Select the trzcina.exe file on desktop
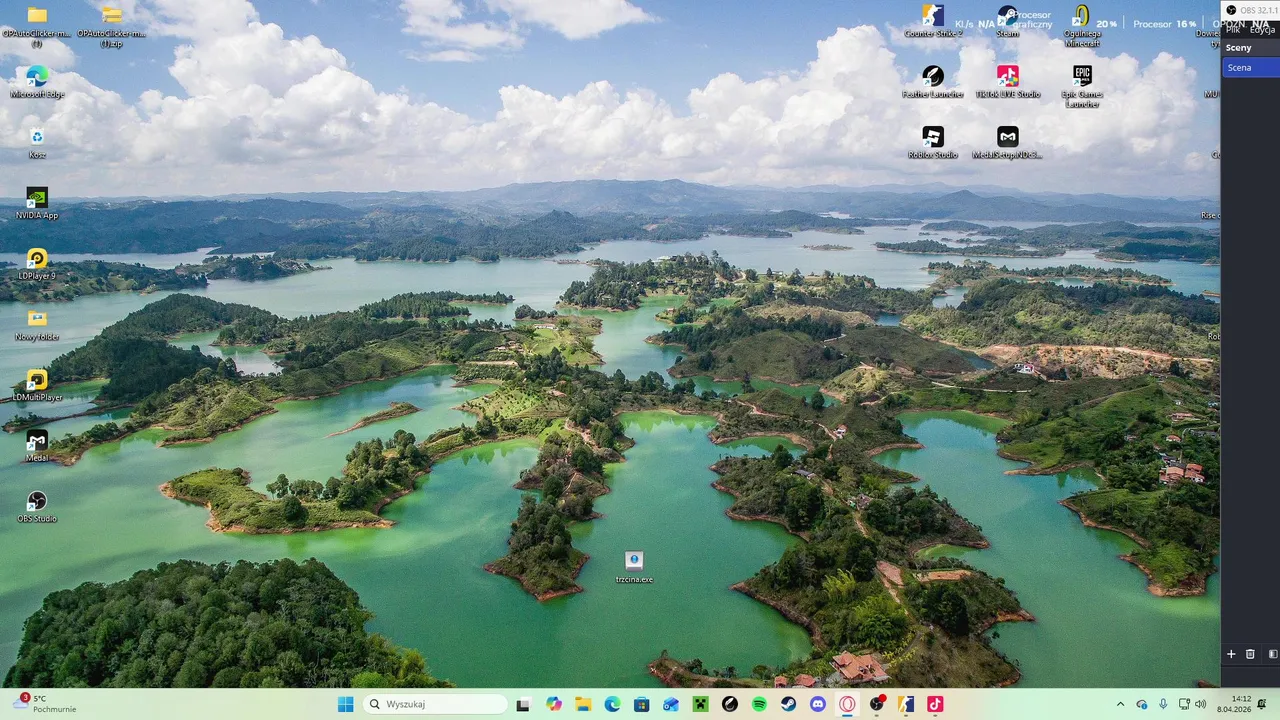1280x720 pixels. pos(634,567)
